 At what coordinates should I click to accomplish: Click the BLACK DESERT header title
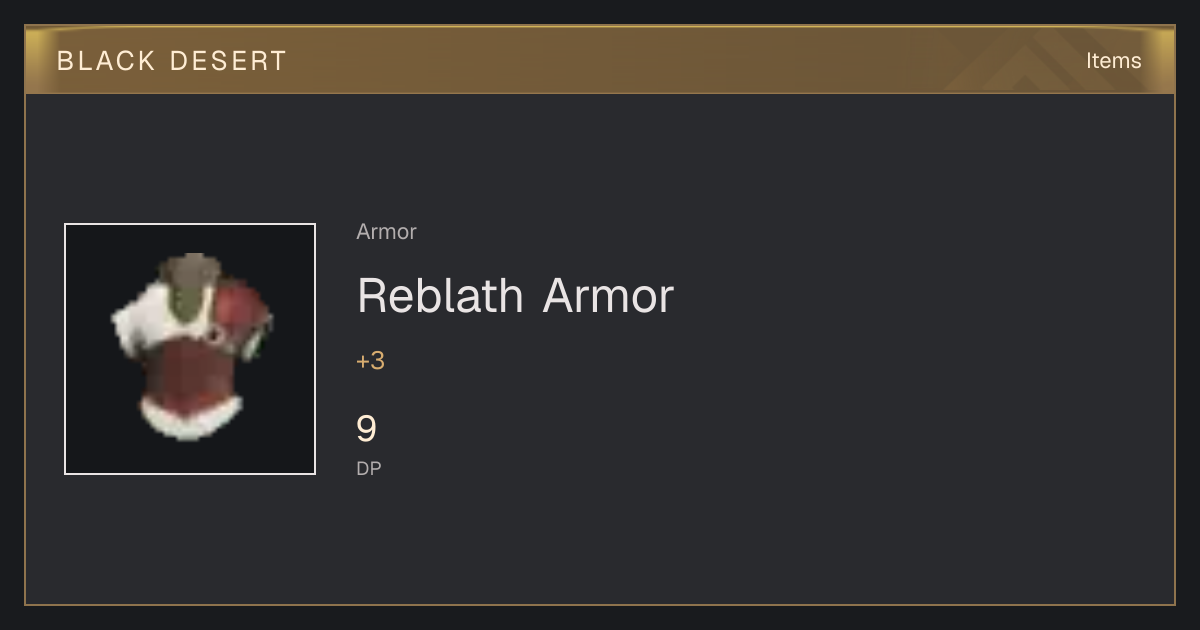click(172, 61)
